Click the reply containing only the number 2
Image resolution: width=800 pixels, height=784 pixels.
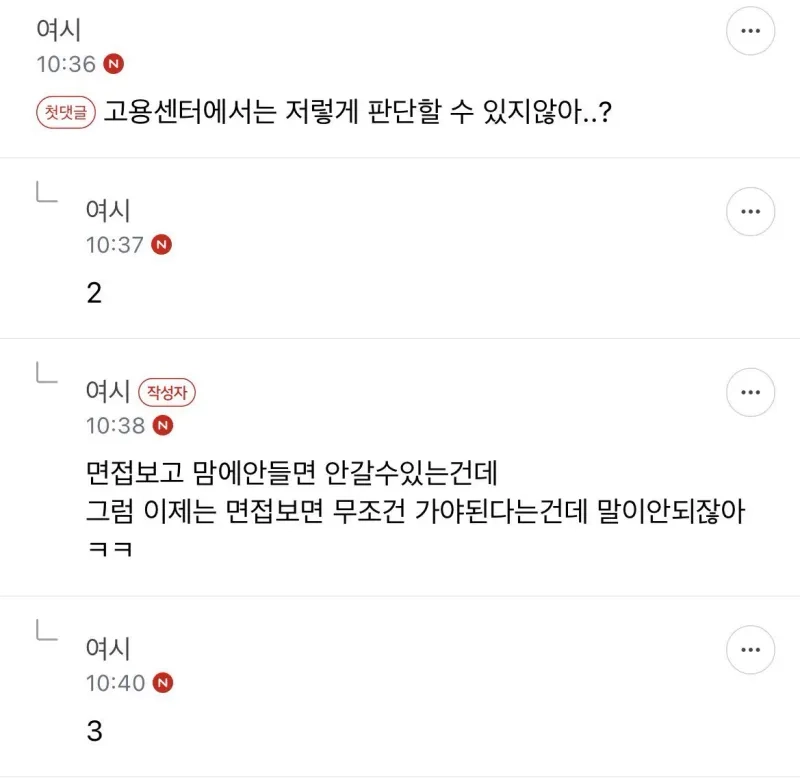coord(93,290)
